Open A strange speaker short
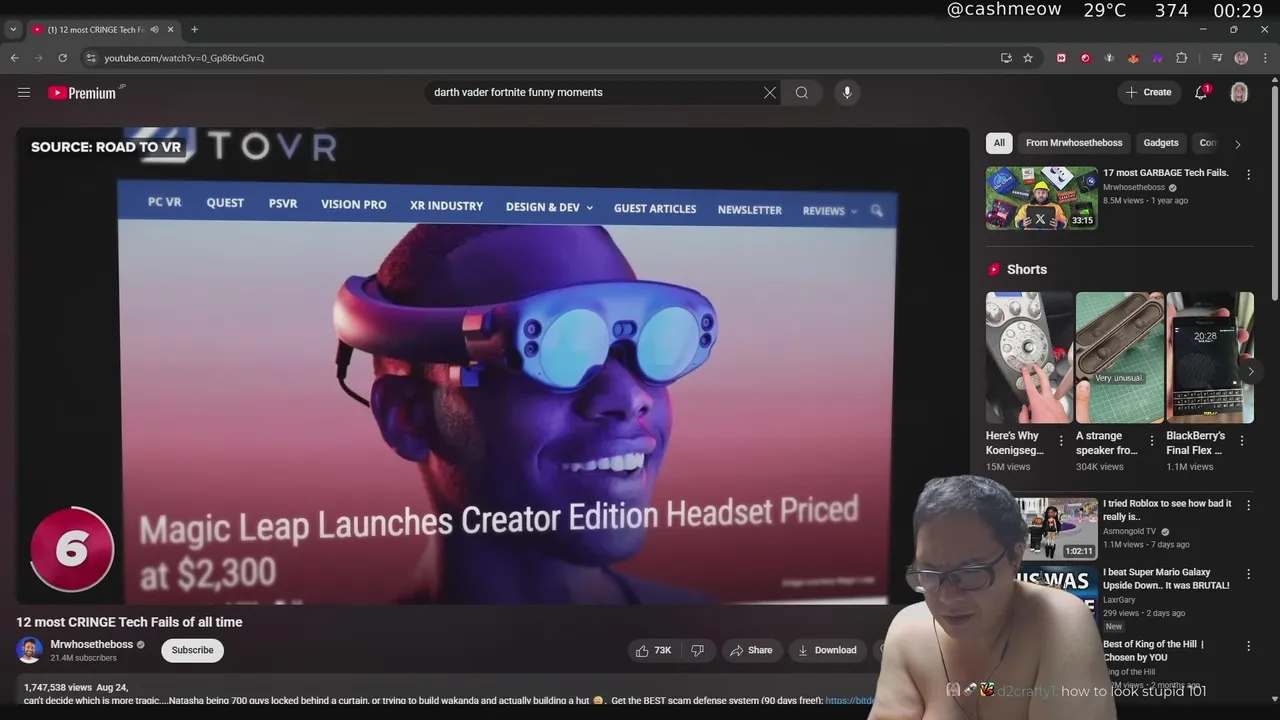 [x=1119, y=357]
